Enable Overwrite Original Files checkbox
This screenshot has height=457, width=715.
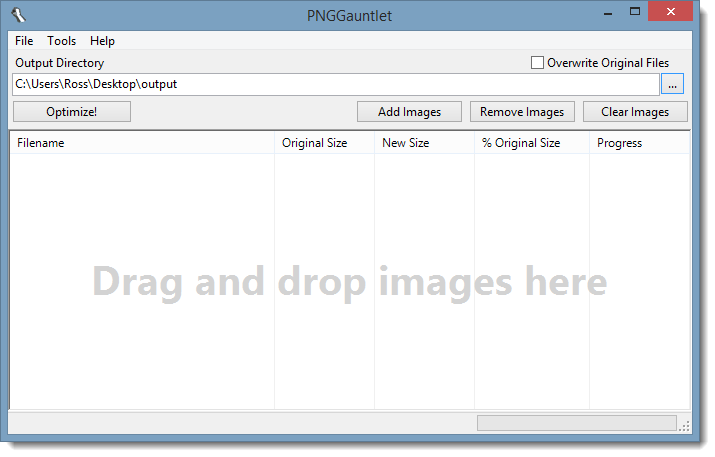(x=537, y=62)
